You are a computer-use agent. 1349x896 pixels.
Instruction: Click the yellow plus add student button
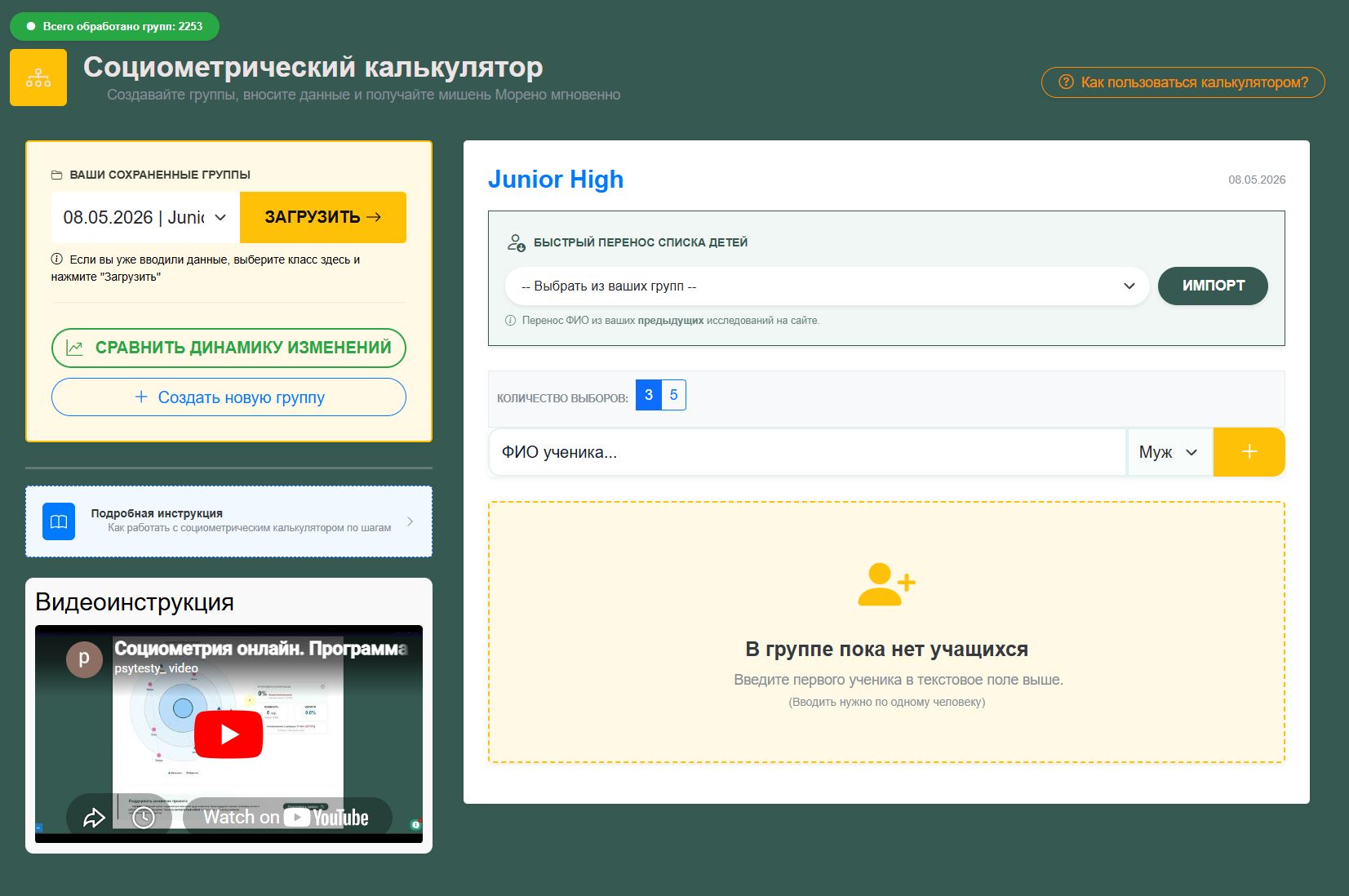[1249, 452]
